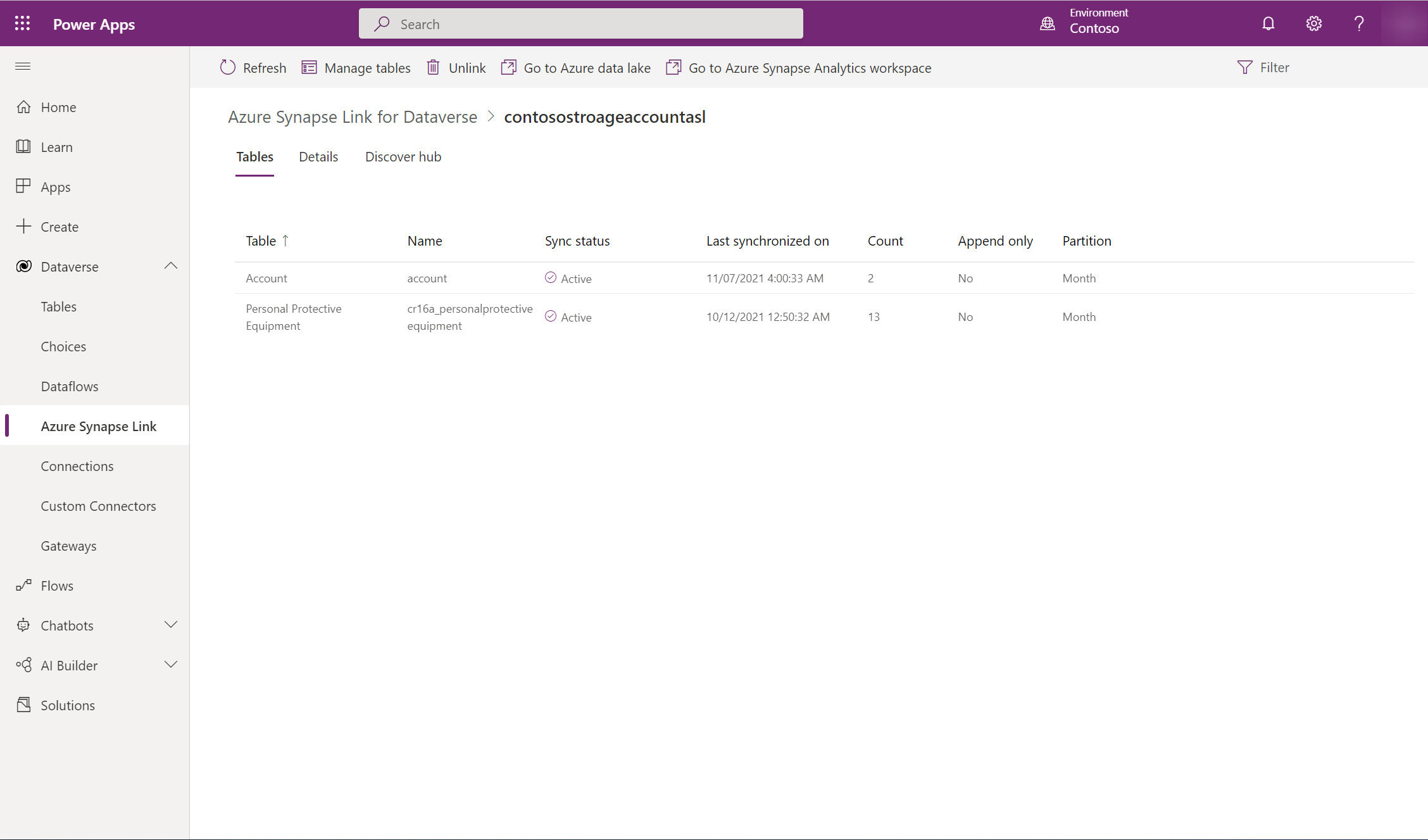Switch to the Discover hub tab
This screenshot has height=840, width=1428.
click(x=403, y=156)
